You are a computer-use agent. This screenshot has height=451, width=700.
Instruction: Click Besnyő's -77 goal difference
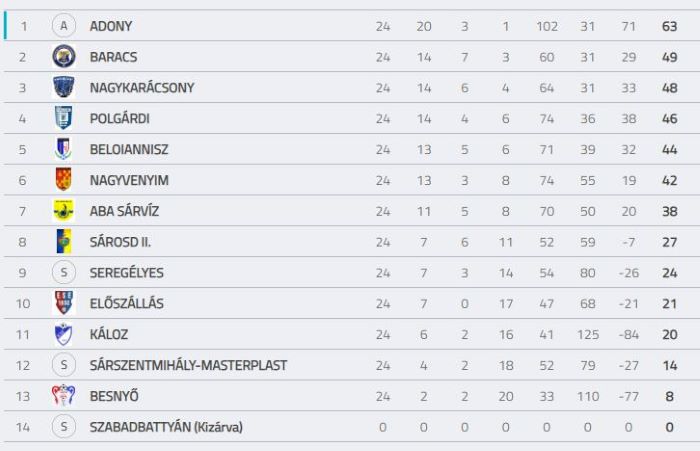point(628,396)
